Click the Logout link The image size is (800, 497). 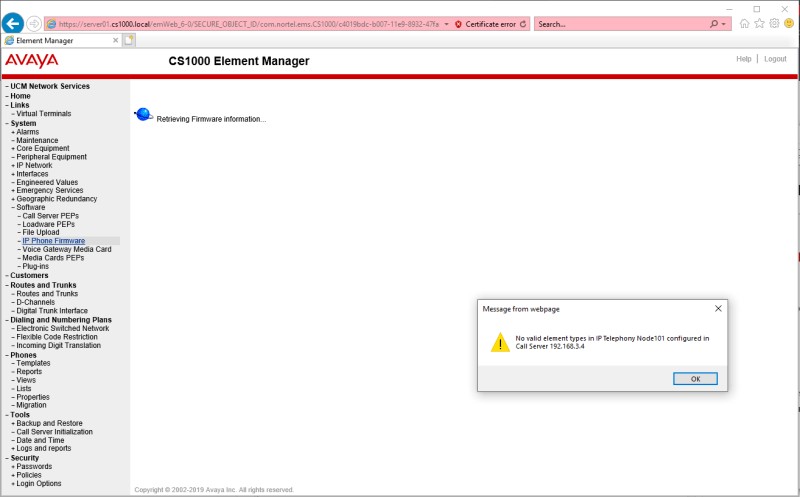click(775, 59)
